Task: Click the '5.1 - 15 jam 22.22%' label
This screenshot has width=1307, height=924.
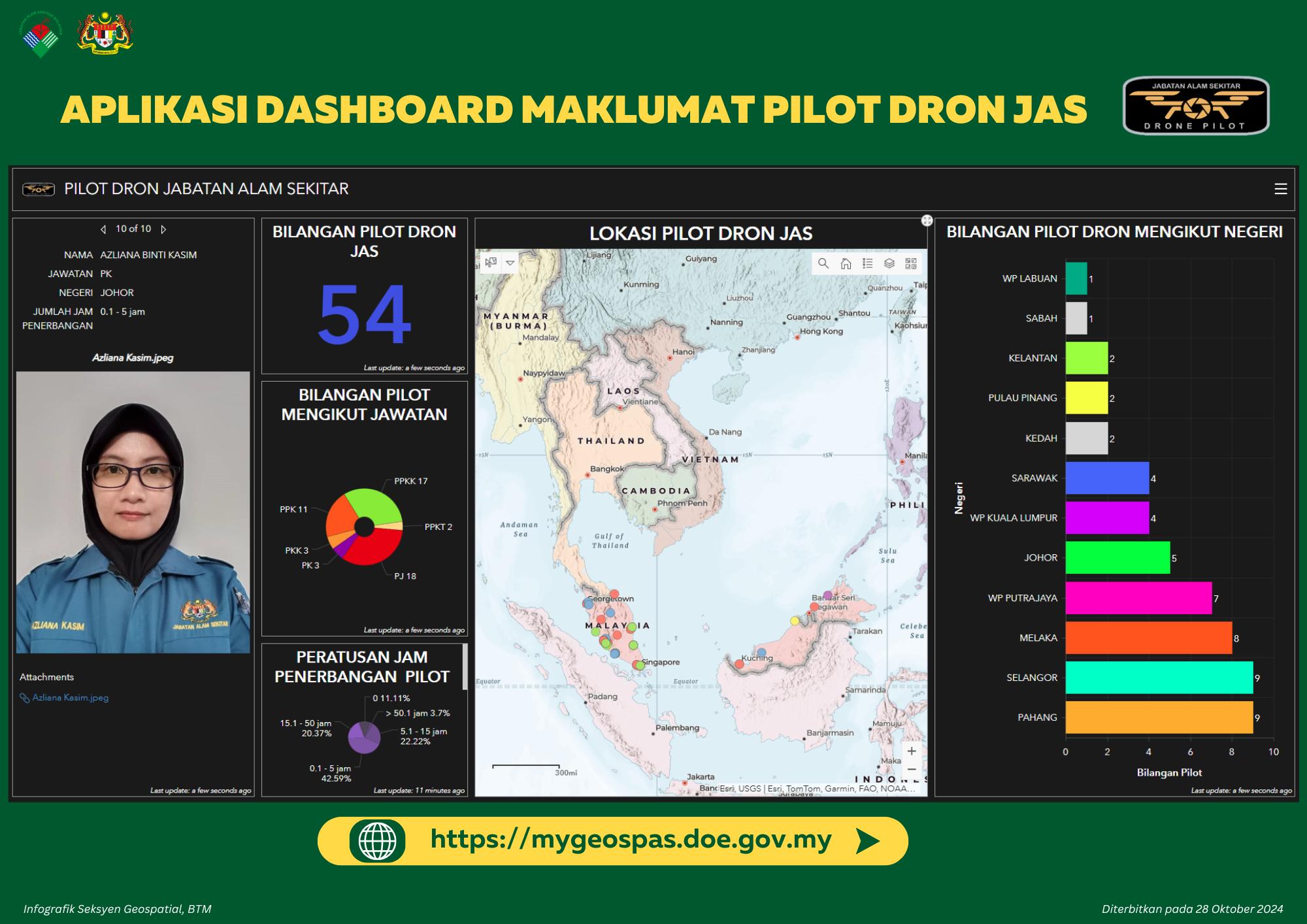Action: 423,736
